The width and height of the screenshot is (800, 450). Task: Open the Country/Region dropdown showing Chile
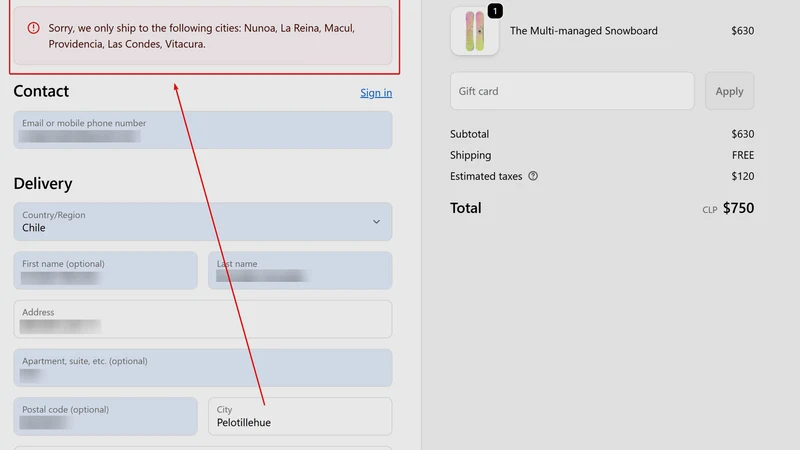click(x=203, y=222)
